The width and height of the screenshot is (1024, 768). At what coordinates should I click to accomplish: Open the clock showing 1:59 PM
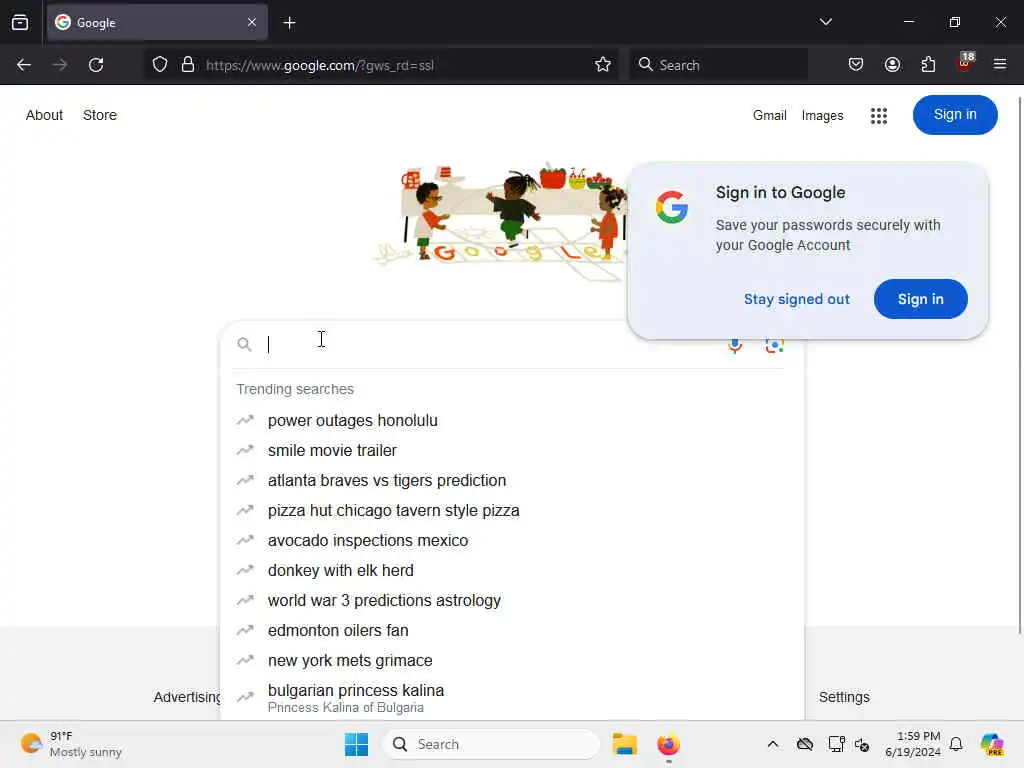pyautogui.click(x=912, y=744)
